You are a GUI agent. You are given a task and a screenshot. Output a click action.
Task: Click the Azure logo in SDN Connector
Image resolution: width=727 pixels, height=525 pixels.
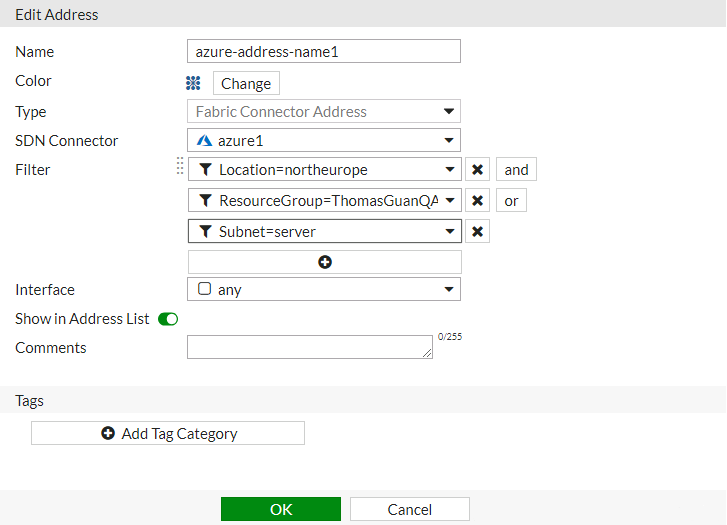(204, 140)
